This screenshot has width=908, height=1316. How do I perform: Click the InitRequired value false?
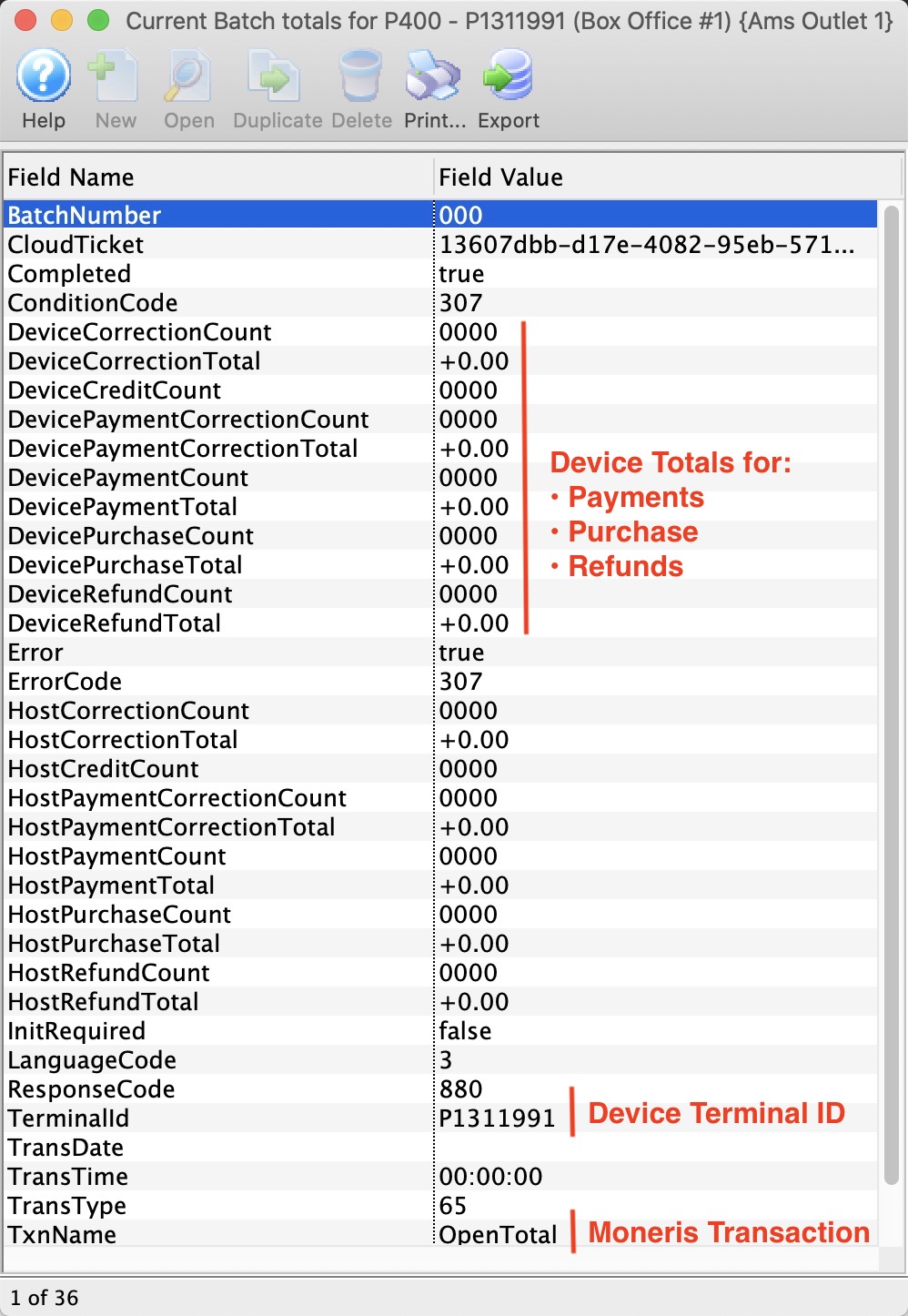pos(465,1030)
